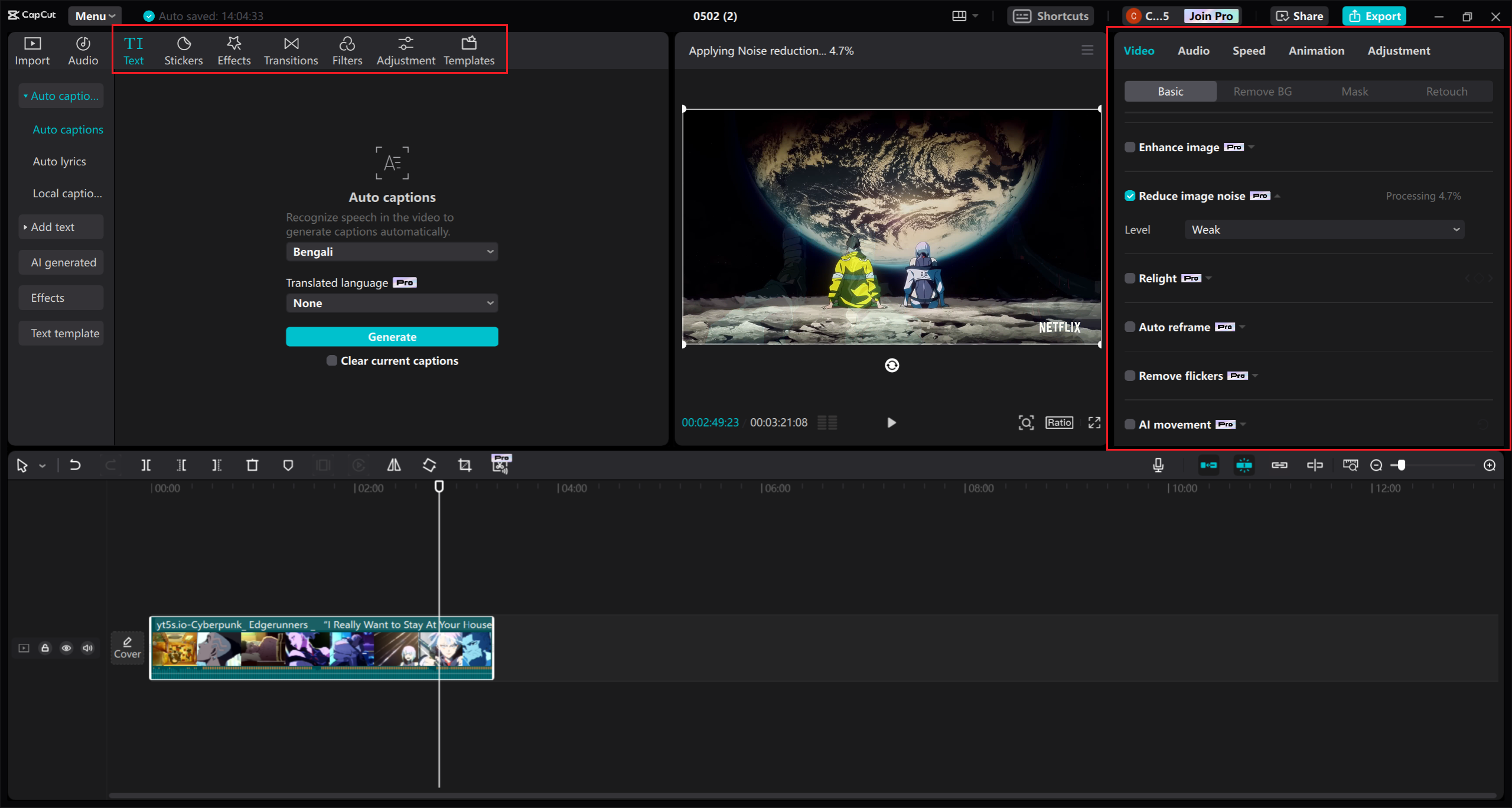Click the Crop icon above the timeline

464,465
